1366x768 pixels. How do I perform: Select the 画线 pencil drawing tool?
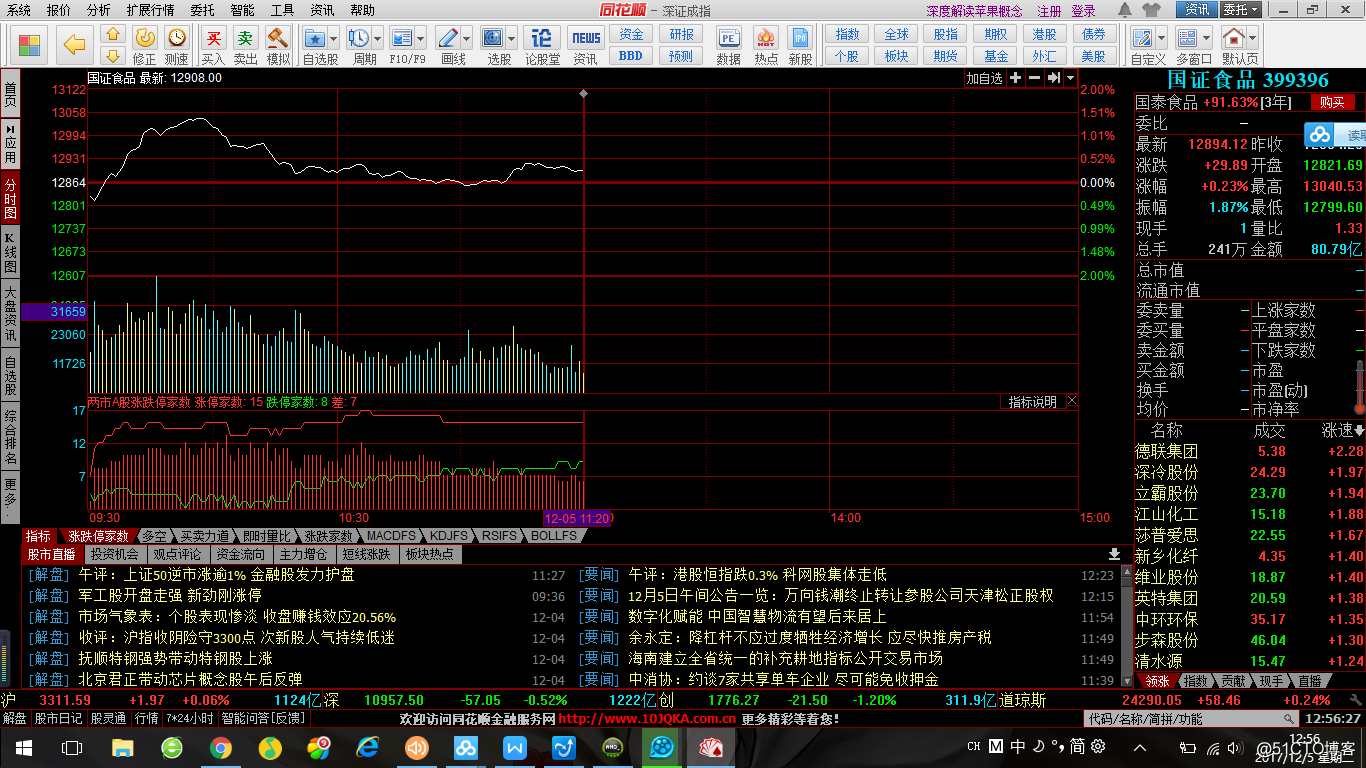447,38
